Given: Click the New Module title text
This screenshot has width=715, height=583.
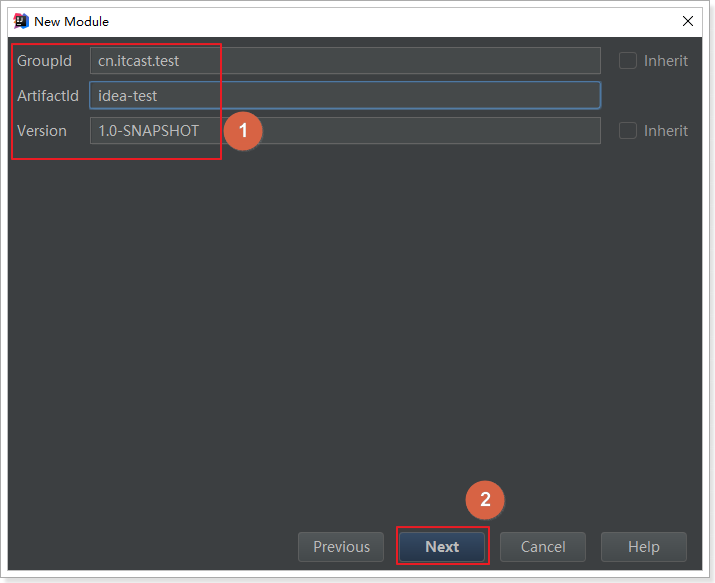Looking at the screenshot, I should (72, 21).
